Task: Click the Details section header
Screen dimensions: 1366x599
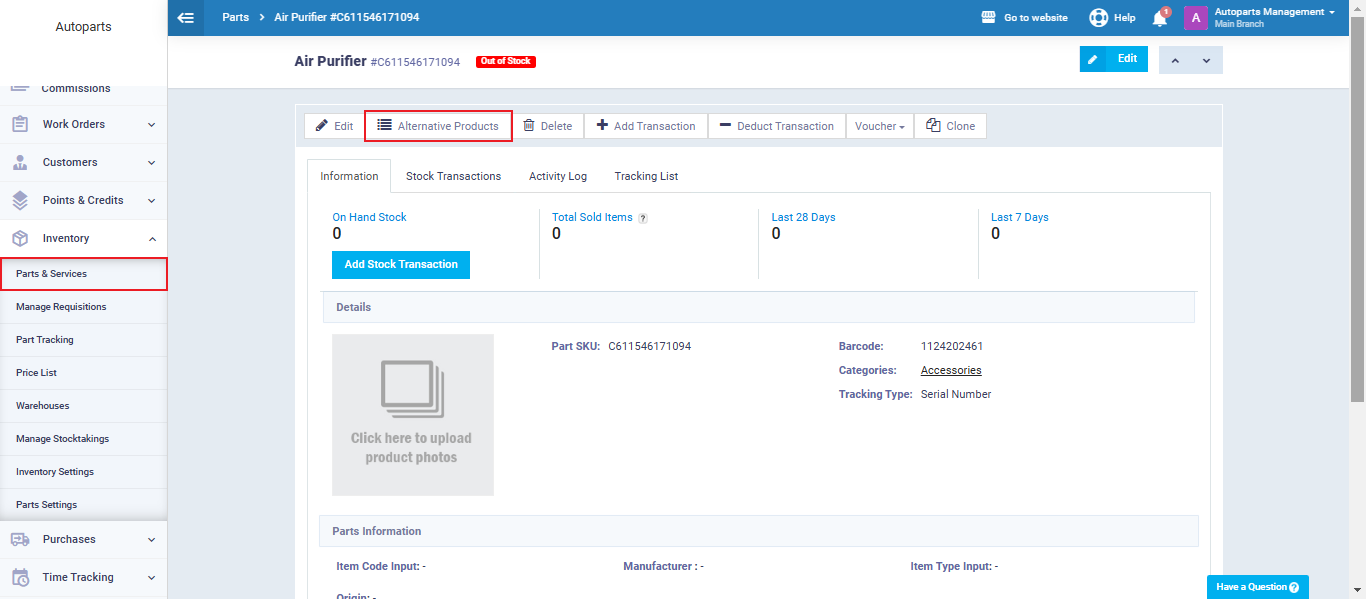Action: [x=758, y=307]
